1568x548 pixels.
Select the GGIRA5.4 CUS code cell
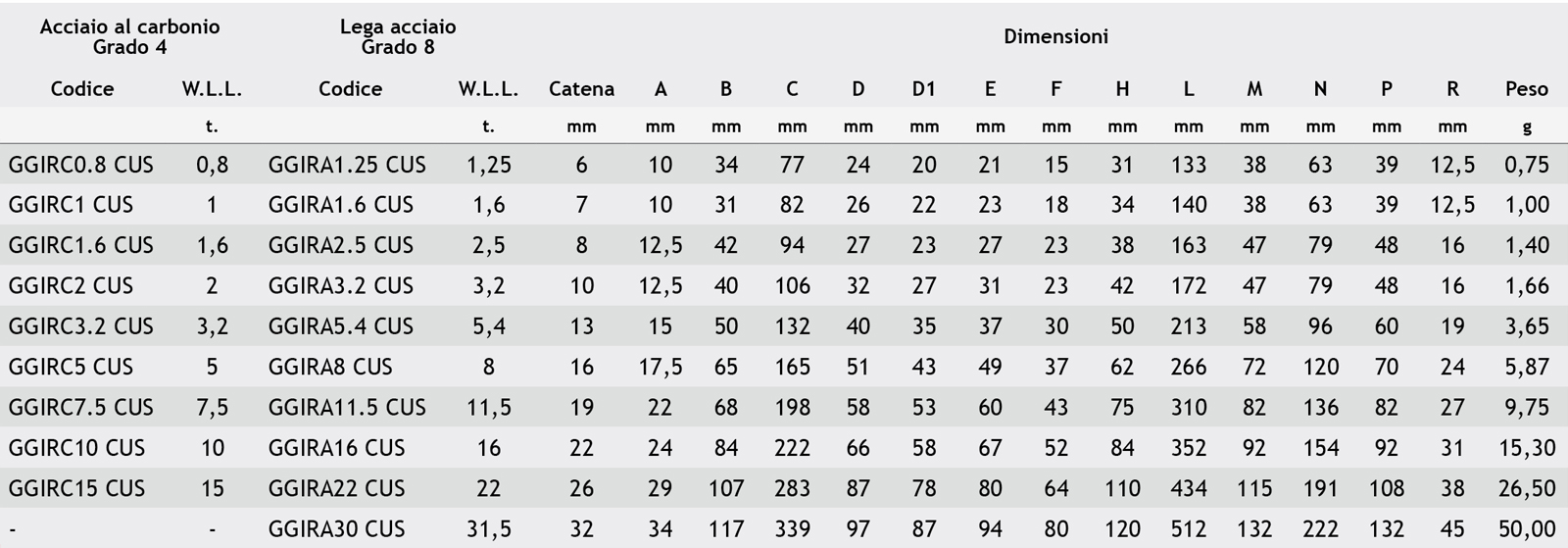pos(341,326)
